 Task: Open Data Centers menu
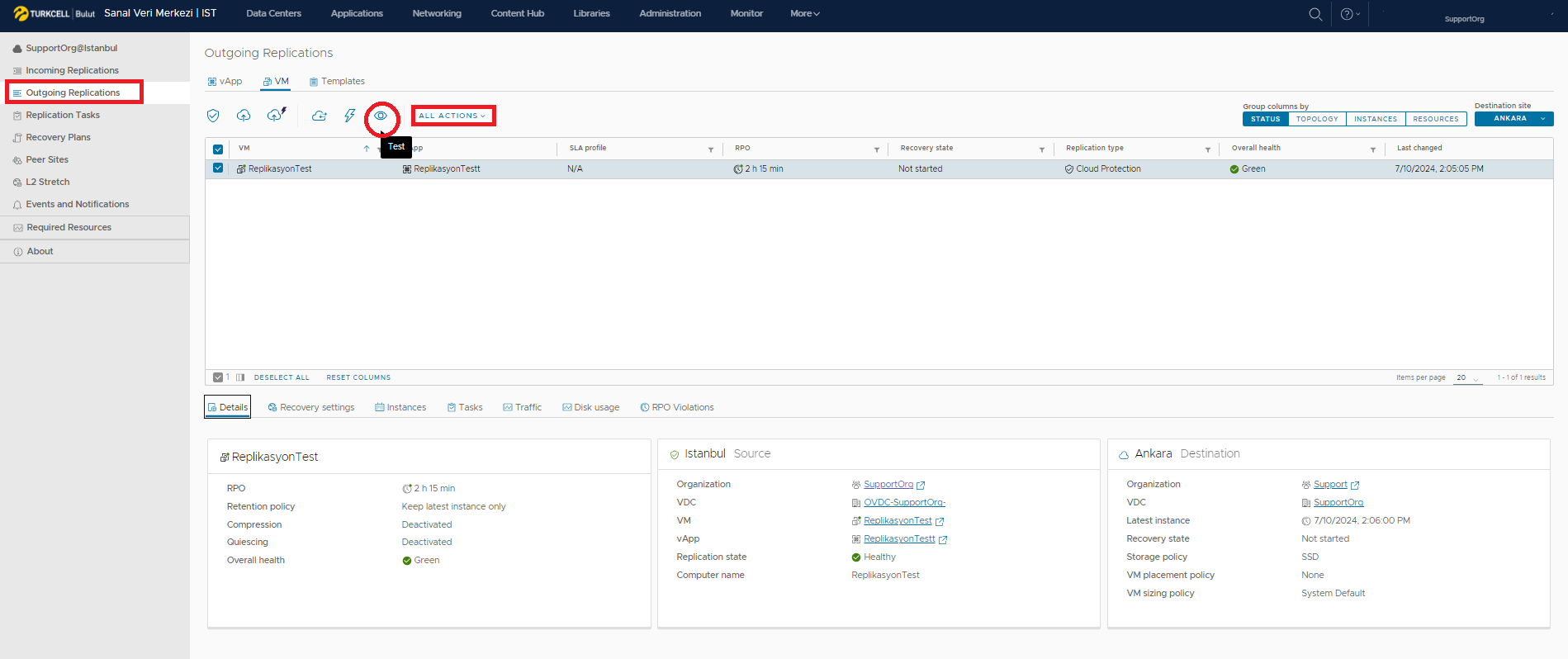point(273,13)
